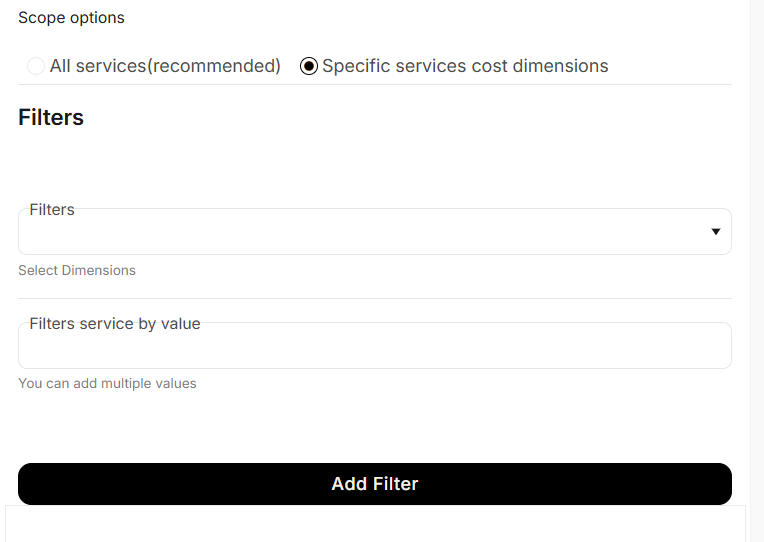The height and width of the screenshot is (542, 764).
Task: Click the Filters service by value label
Action: 115,324
